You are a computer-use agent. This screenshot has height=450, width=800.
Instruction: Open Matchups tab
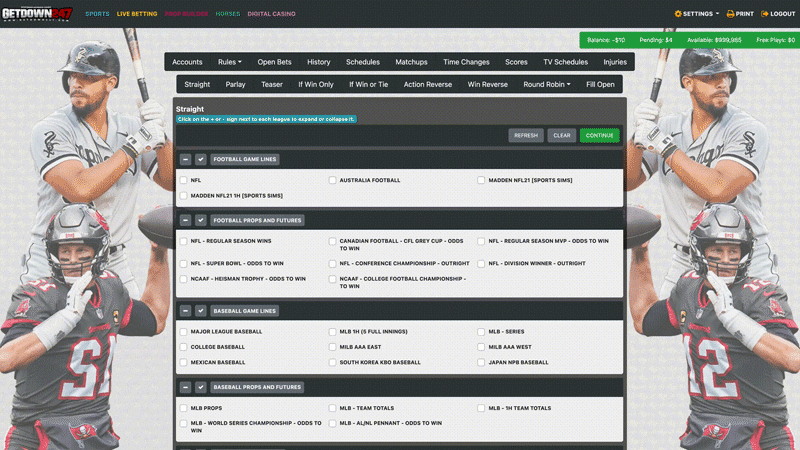(x=411, y=62)
